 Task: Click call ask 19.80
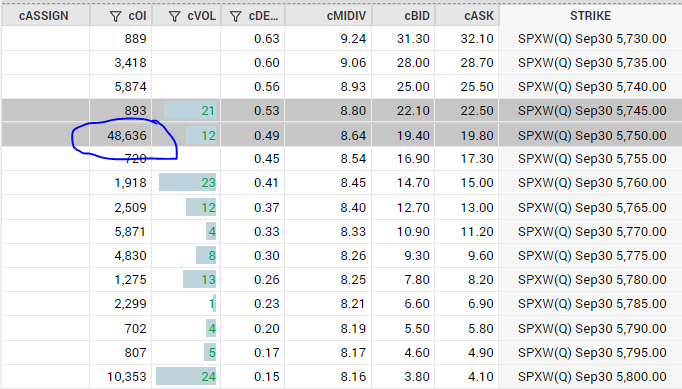[477, 136]
